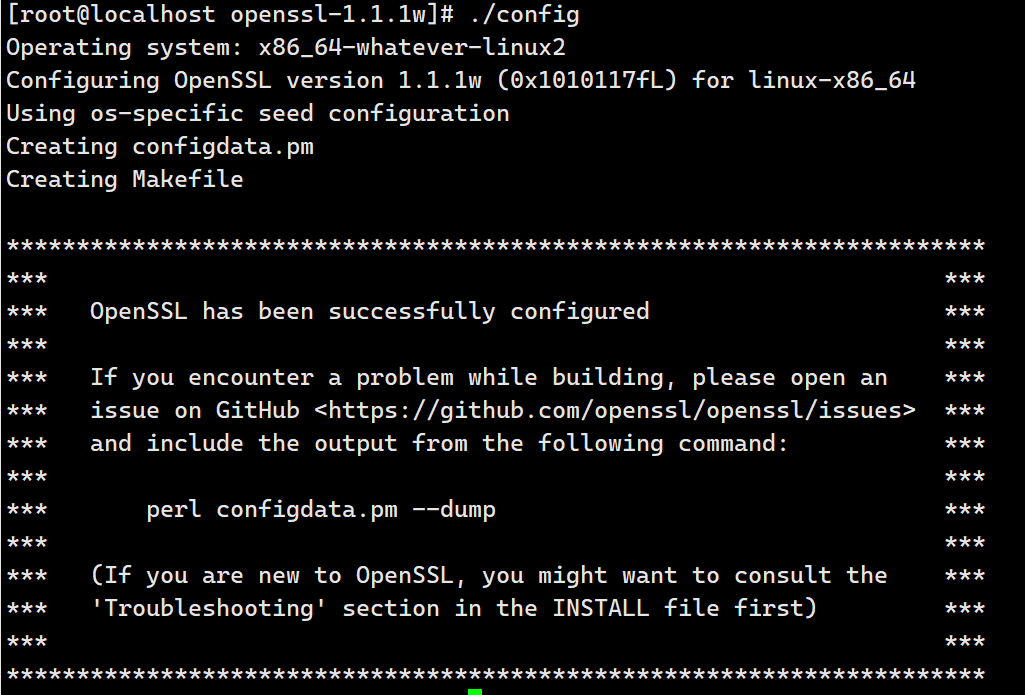
Task: Click the 'x86_64-whatever-linux2' operating system text
Action: pyautogui.click(x=412, y=48)
